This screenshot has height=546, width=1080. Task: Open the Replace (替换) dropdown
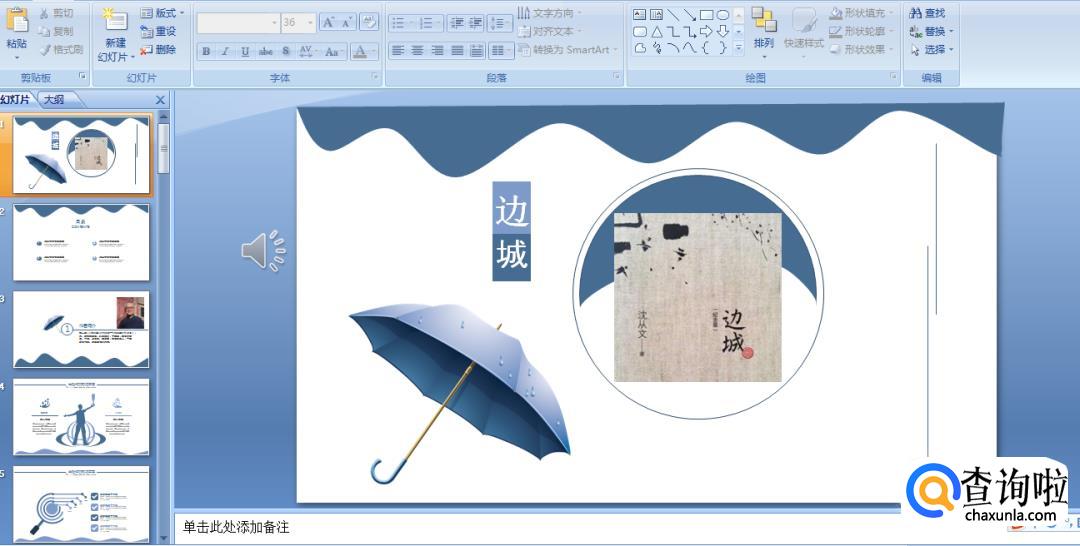[931, 32]
